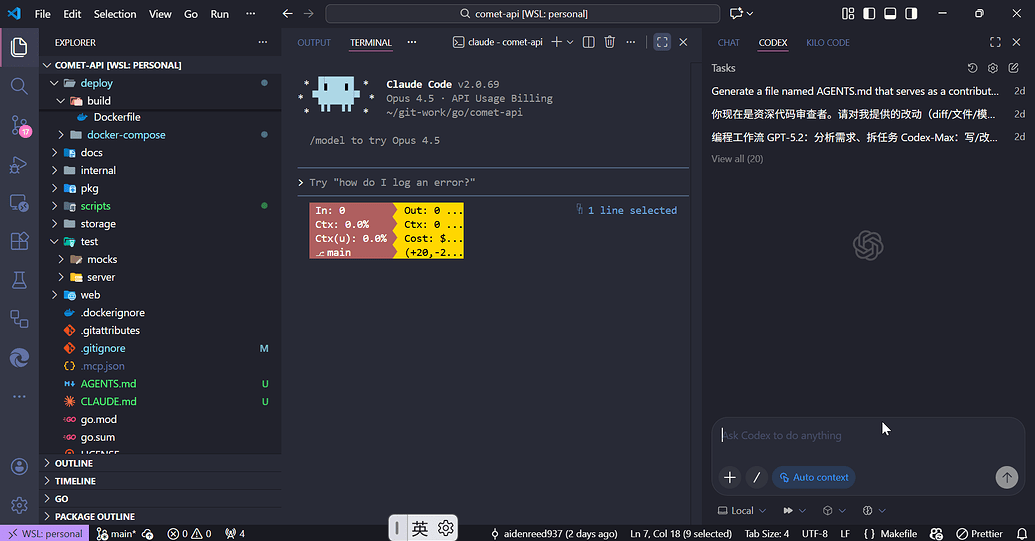1035x541 pixels.
Task: Click problems count in status bar
Action: (x=189, y=534)
